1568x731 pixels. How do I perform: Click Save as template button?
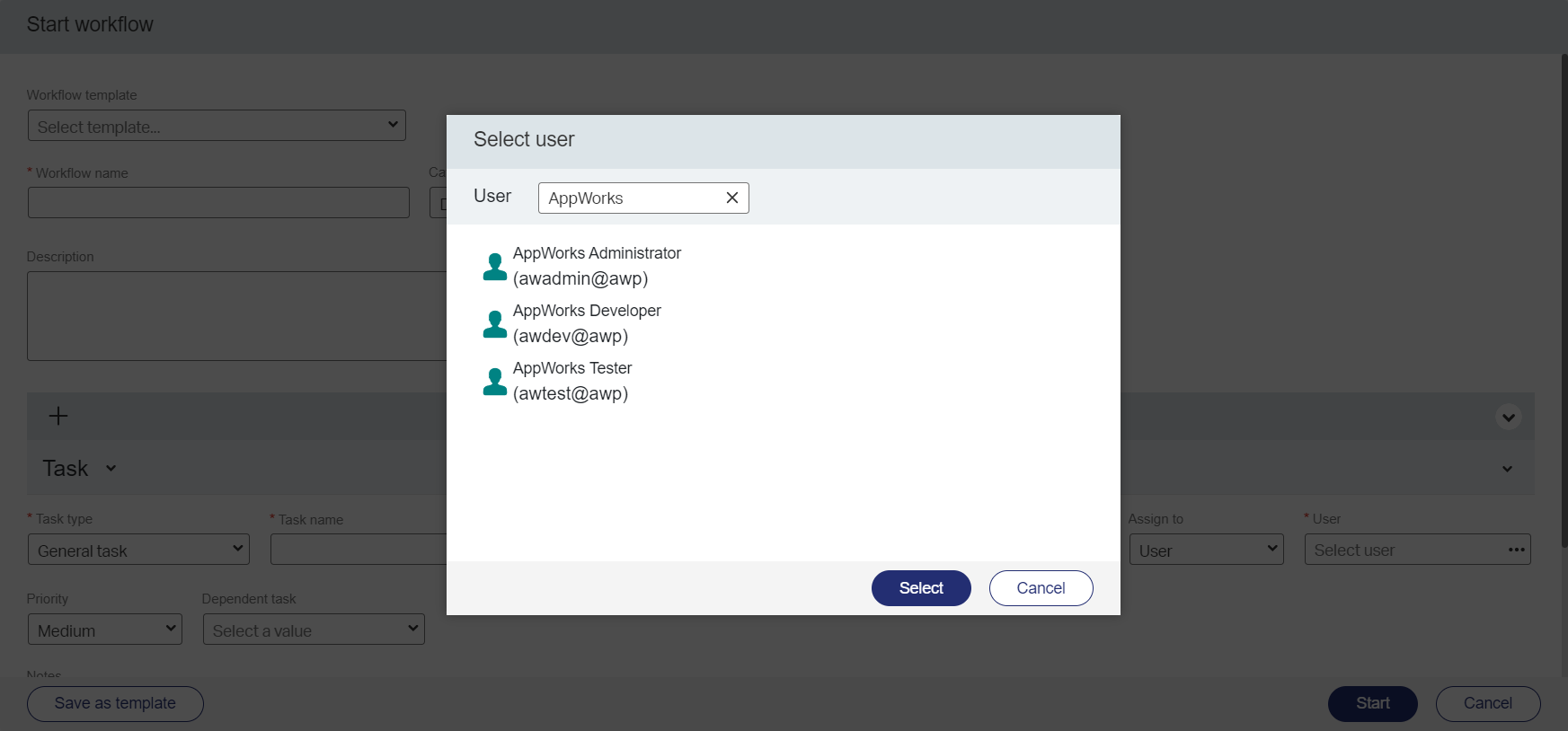pos(115,704)
